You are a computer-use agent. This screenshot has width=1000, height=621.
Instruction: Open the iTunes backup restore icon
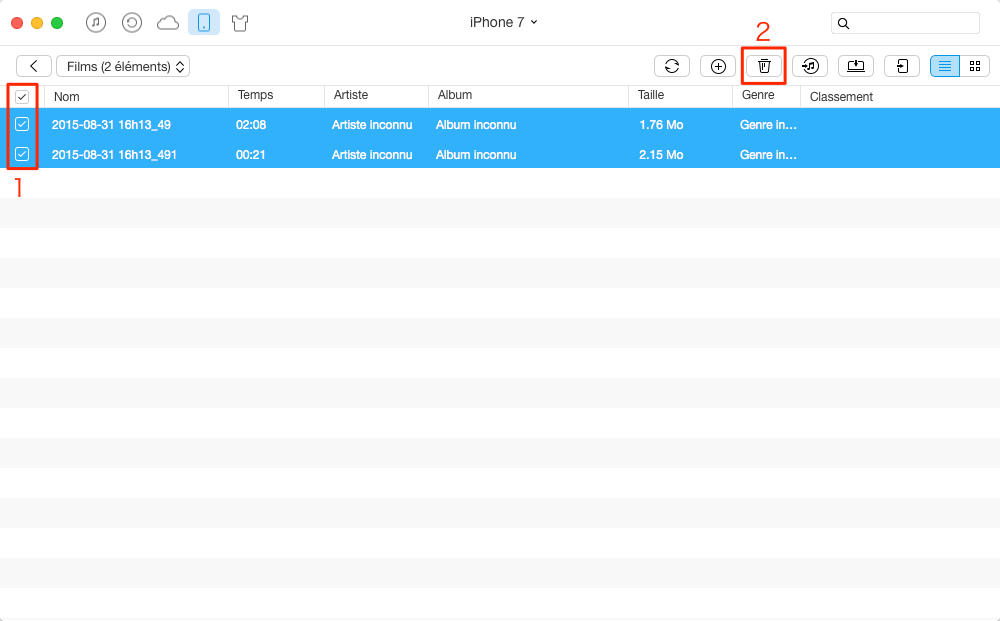(132, 23)
